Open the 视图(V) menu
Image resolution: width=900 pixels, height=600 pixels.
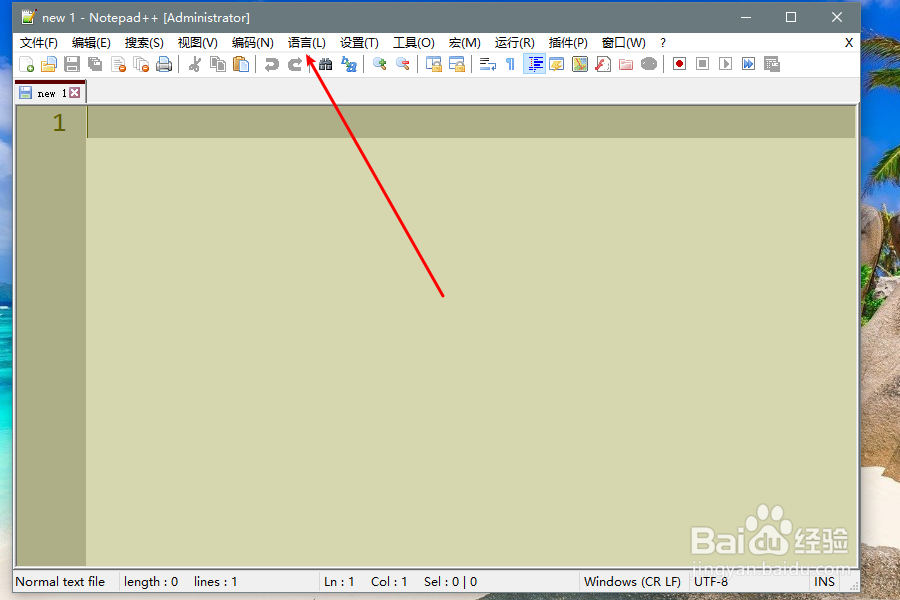click(197, 43)
